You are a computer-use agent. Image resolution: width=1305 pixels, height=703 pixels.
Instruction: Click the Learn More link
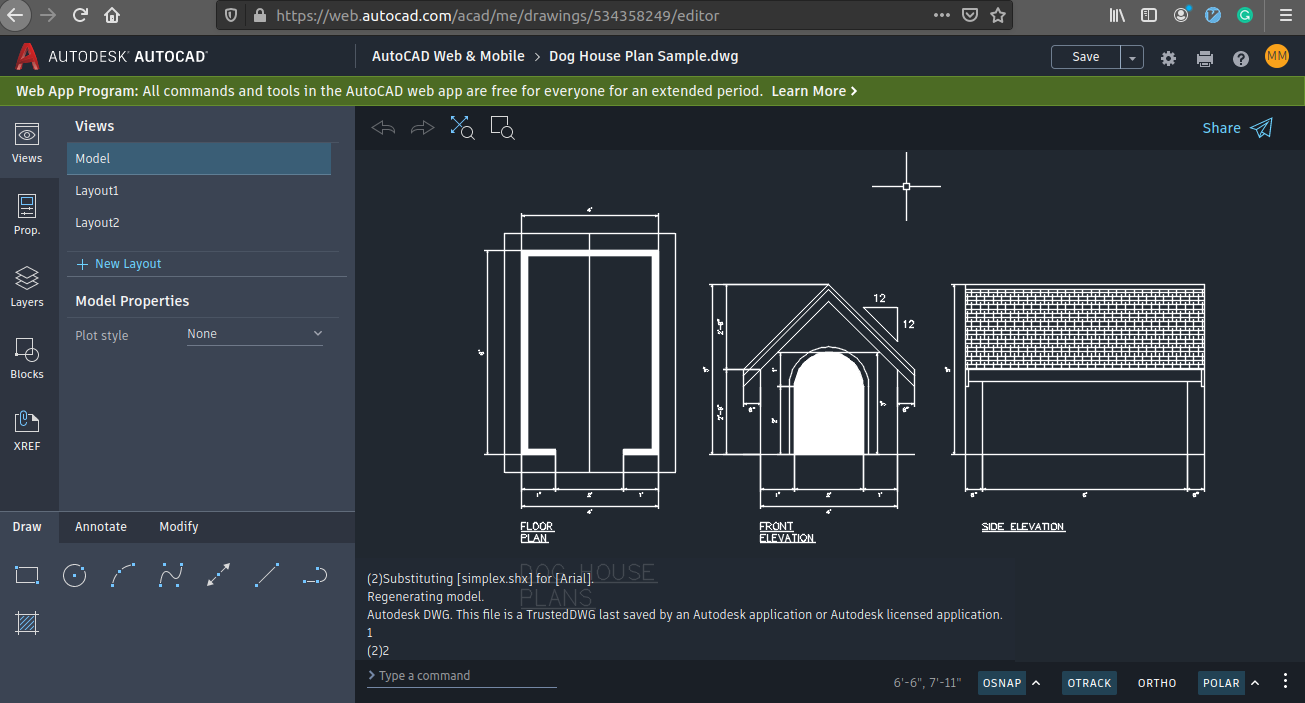[x=808, y=90]
